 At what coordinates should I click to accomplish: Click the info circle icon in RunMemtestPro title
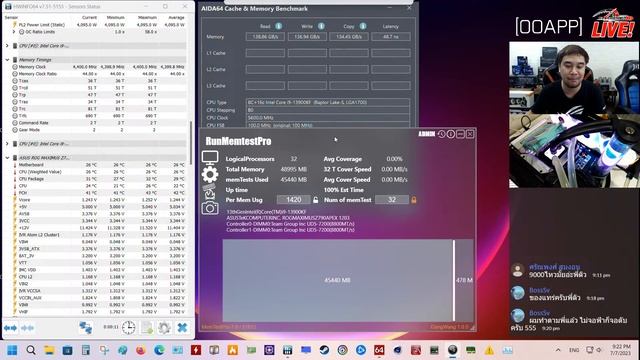pos(451,134)
